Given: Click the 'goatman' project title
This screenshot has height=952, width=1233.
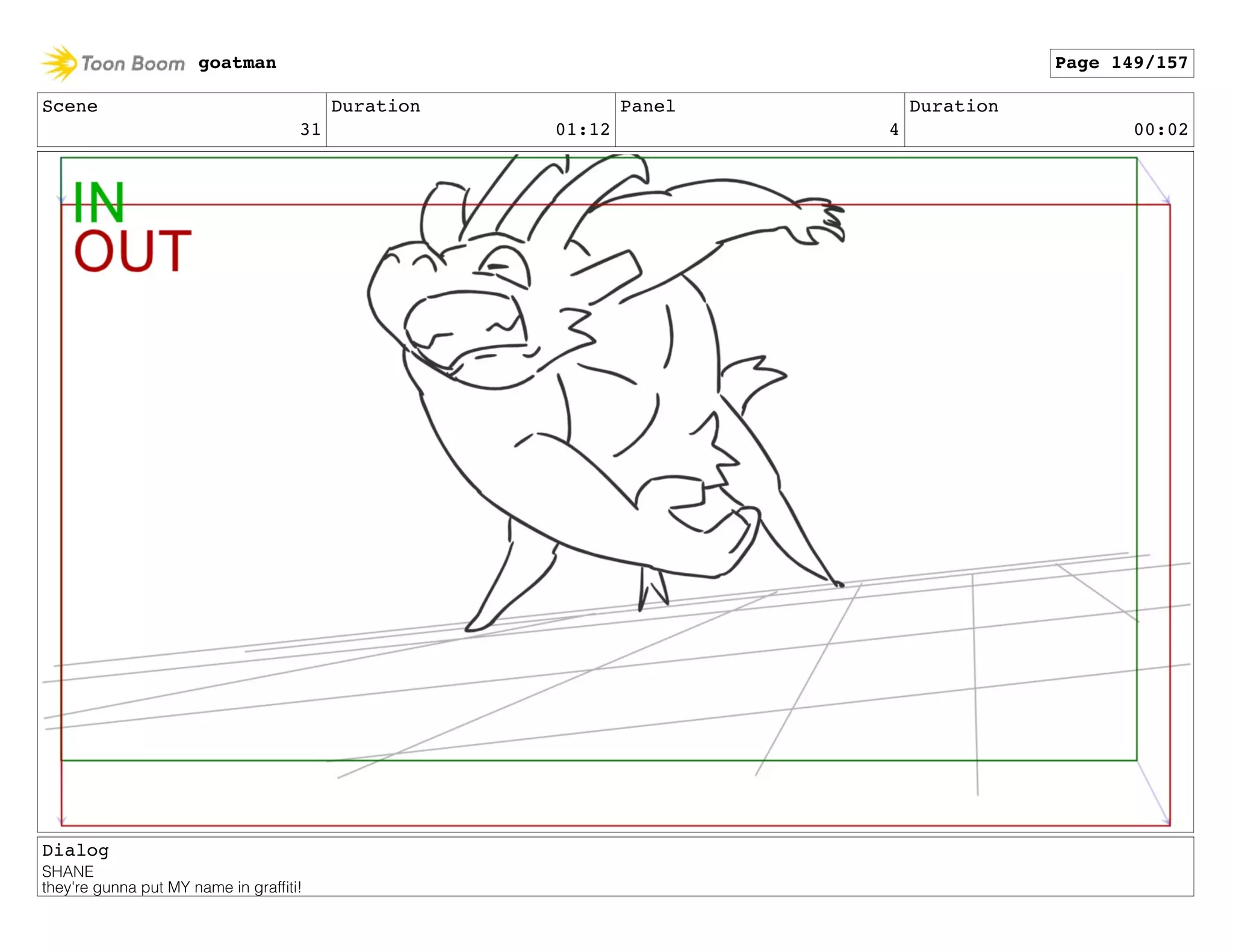Looking at the screenshot, I should click(237, 63).
